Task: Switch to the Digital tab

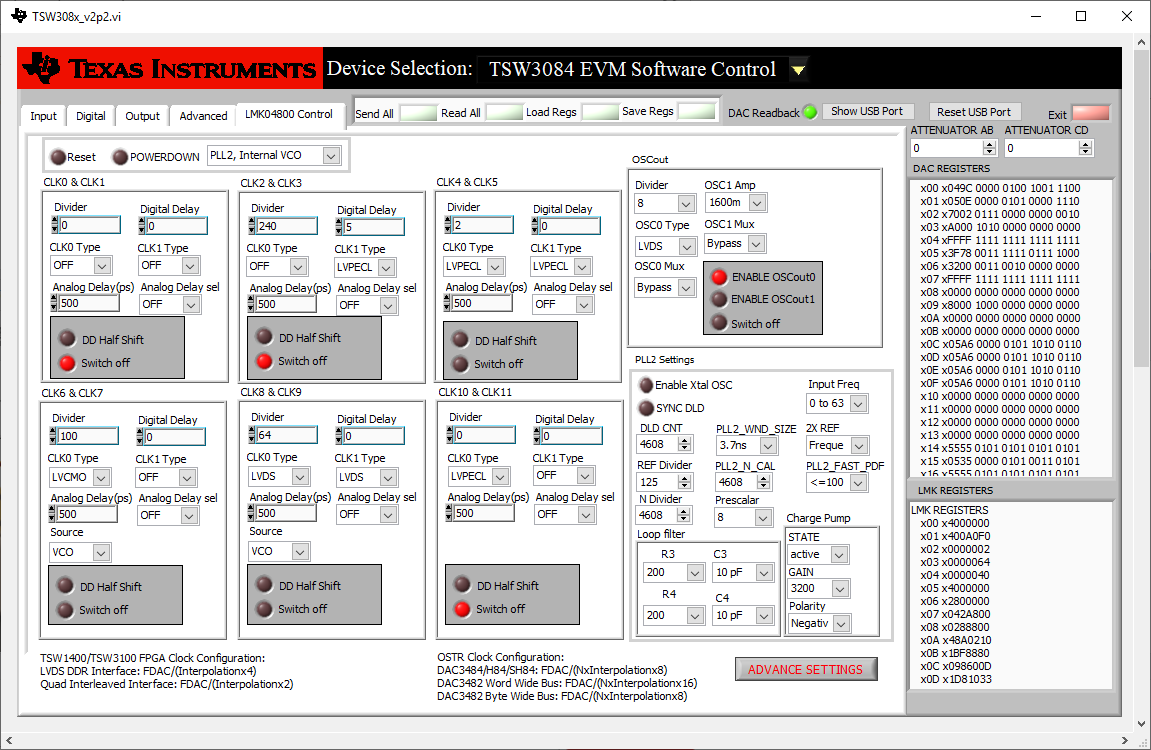Action: 90,116
